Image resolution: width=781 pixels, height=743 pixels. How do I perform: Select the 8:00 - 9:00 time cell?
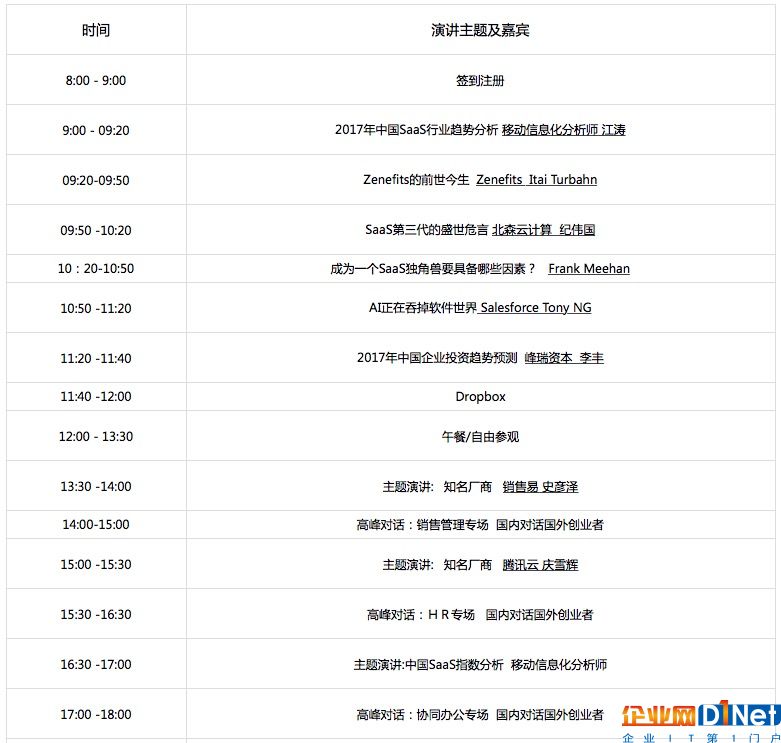click(x=96, y=80)
